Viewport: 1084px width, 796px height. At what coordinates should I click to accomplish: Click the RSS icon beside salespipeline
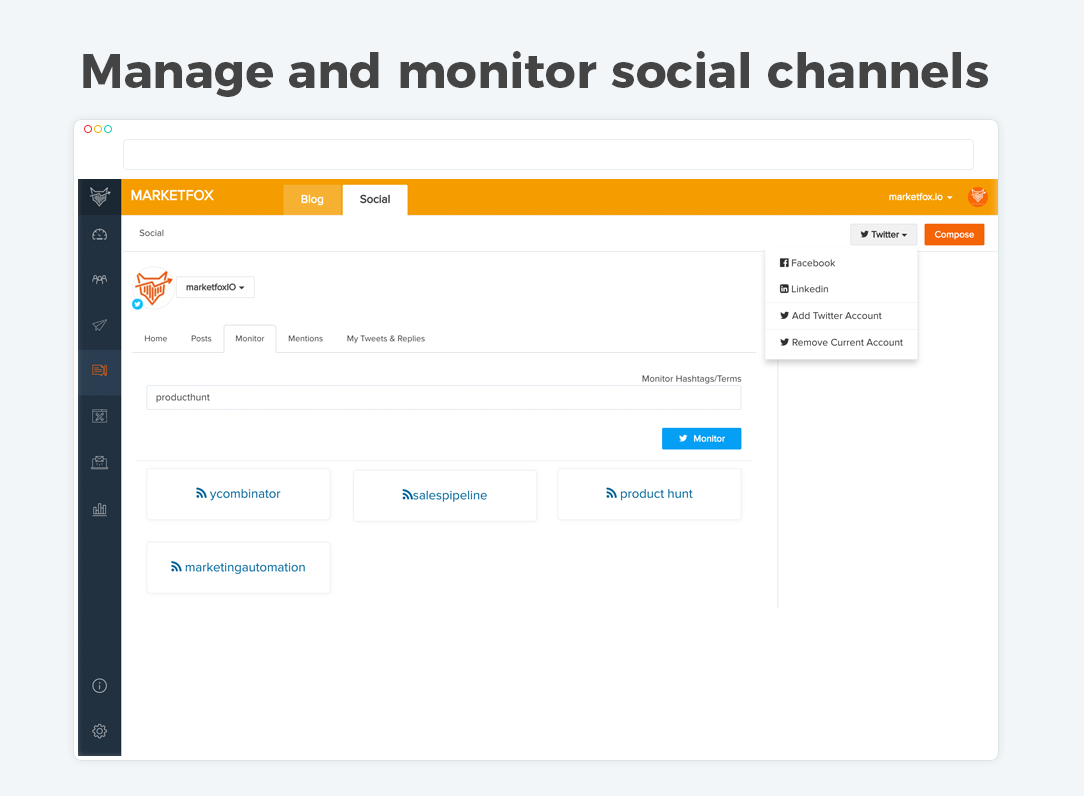407,494
